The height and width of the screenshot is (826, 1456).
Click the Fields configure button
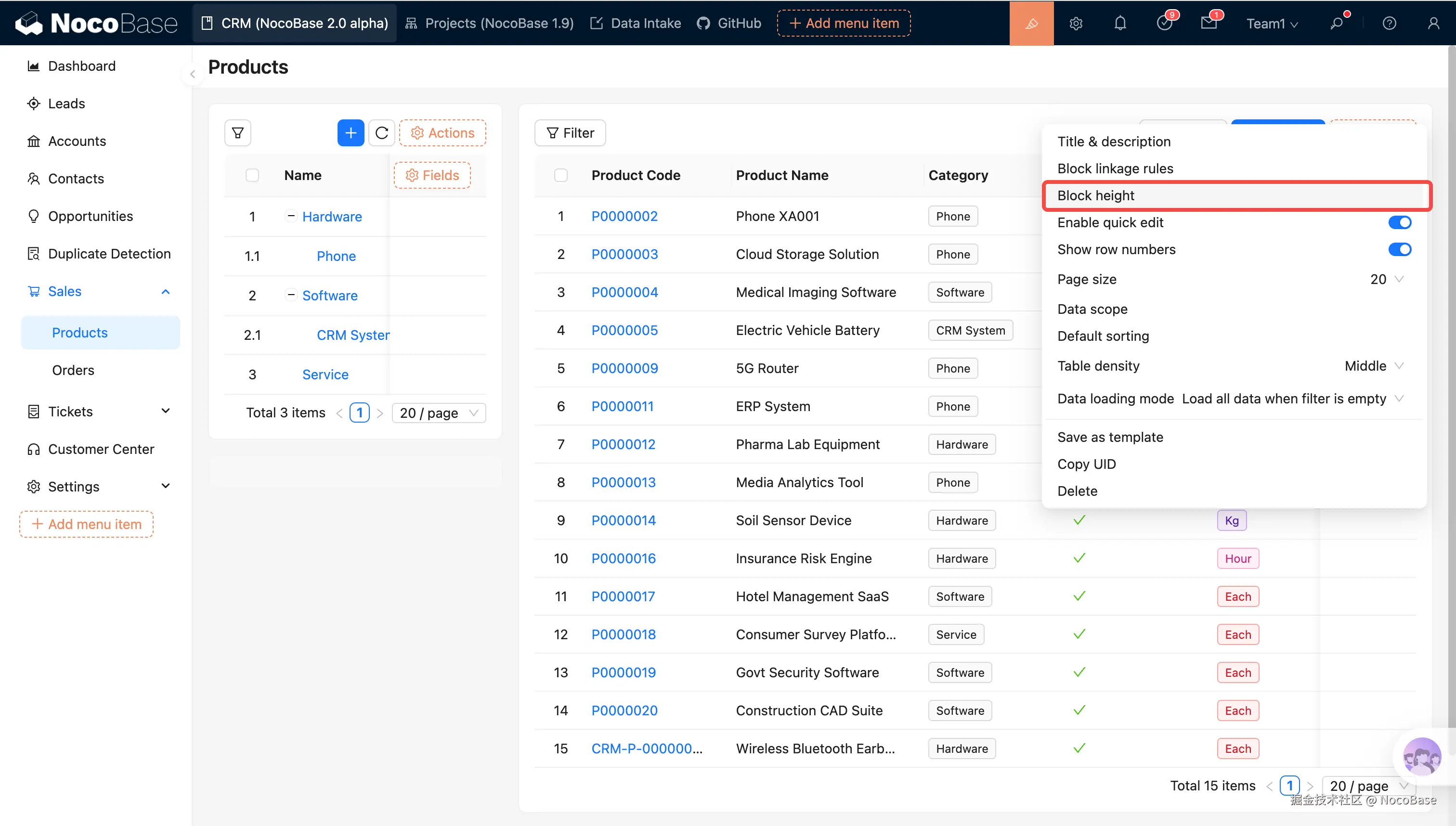coord(432,175)
